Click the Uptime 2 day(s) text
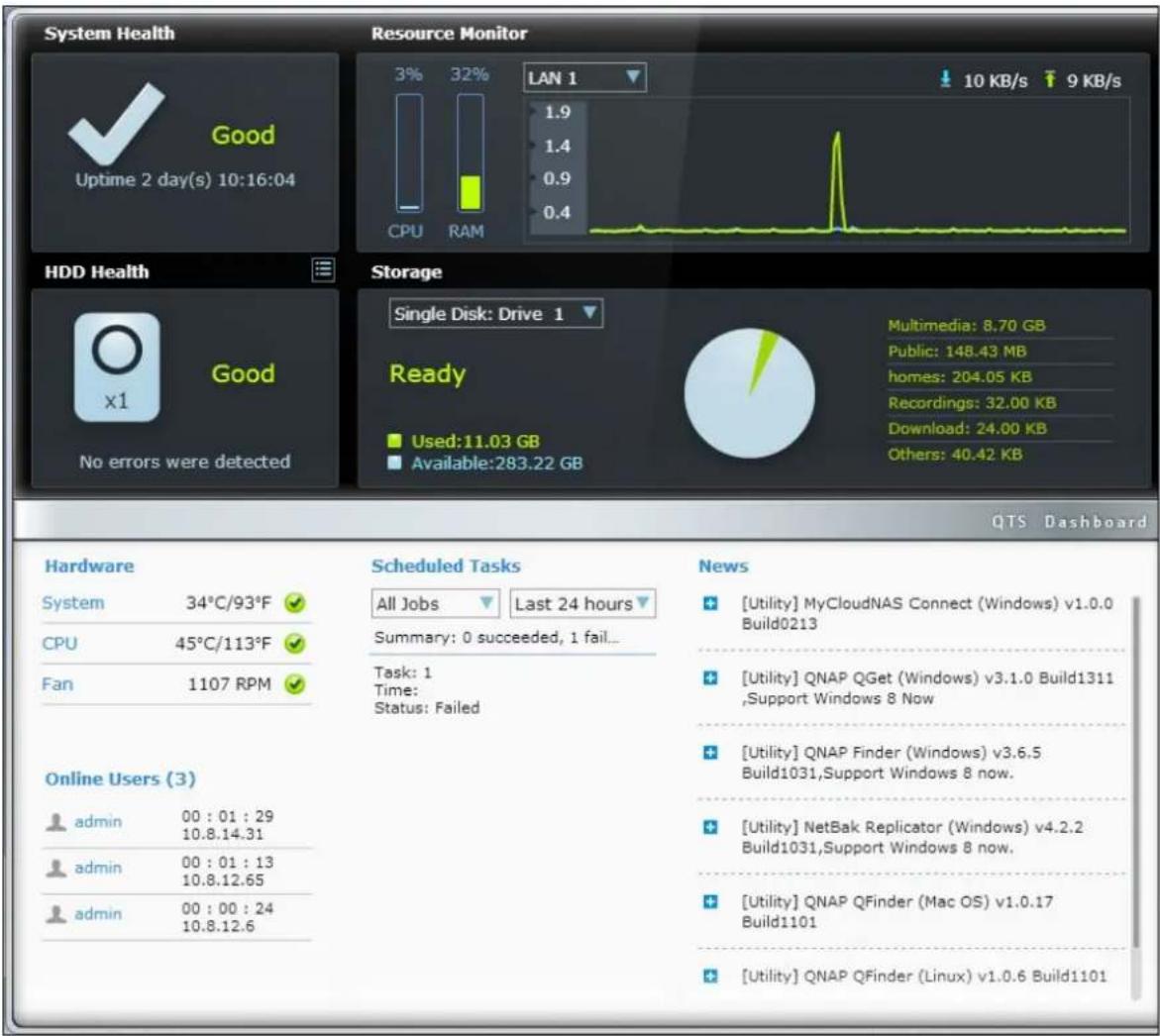The width and height of the screenshot is (1160, 1036). [x=185, y=179]
